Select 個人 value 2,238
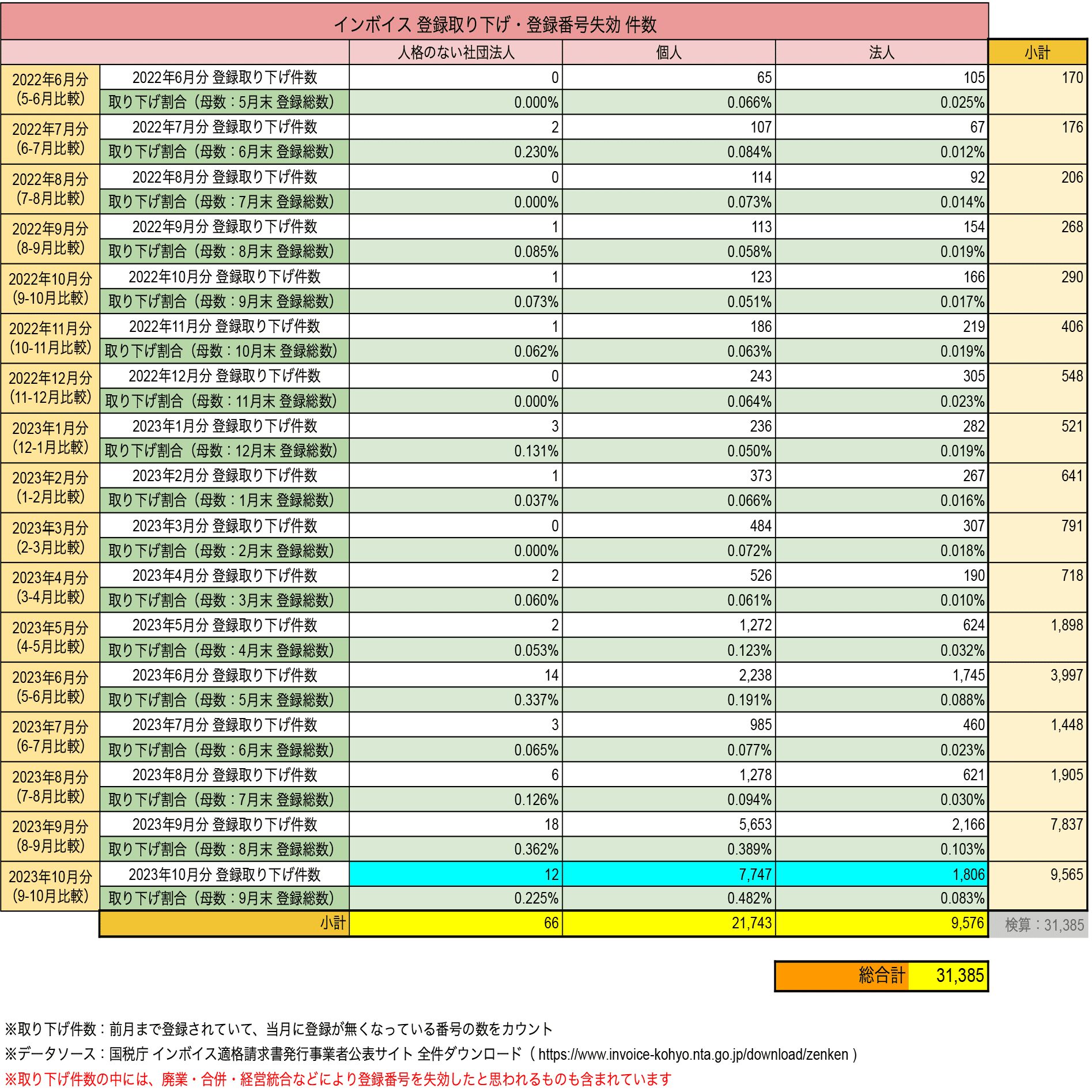 pyautogui.click(x=669, y=675)
